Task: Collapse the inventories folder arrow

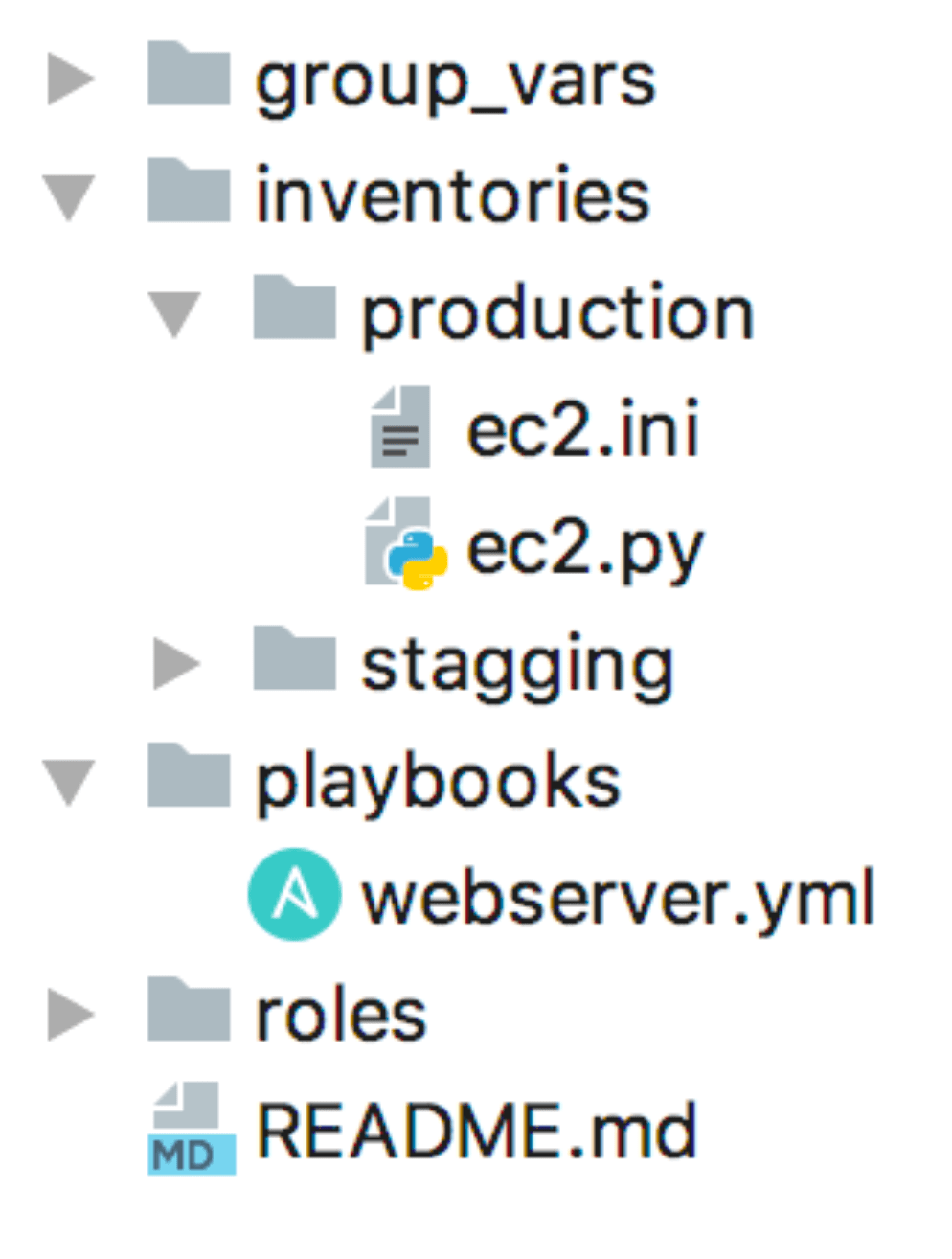Action: pyautogui.click(x=69, y=197)
